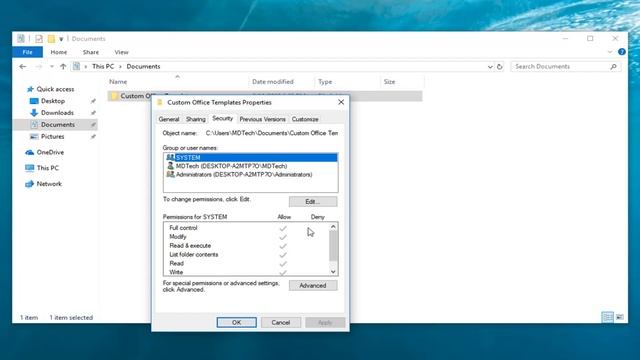
Task: Click the Desktop pin icon
Action: [x=93, y=101]
